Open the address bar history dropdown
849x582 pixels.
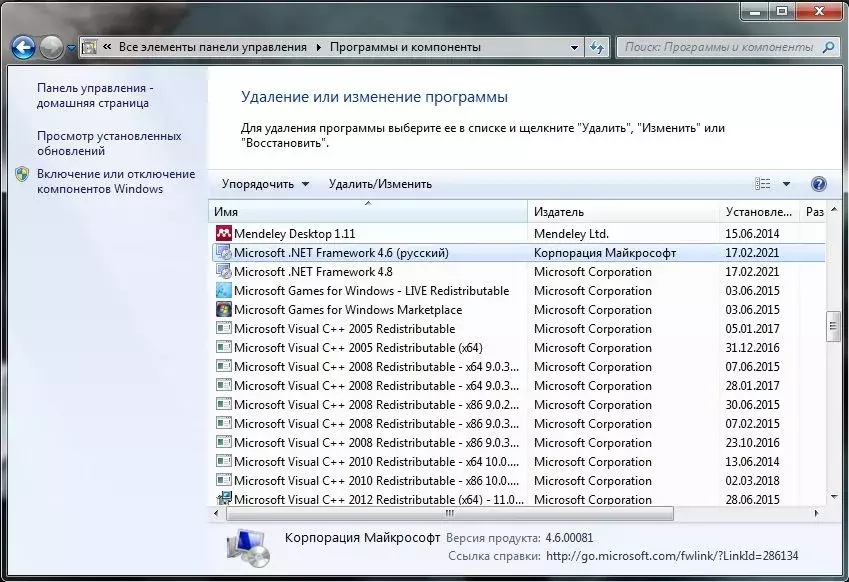coord(574,48)
